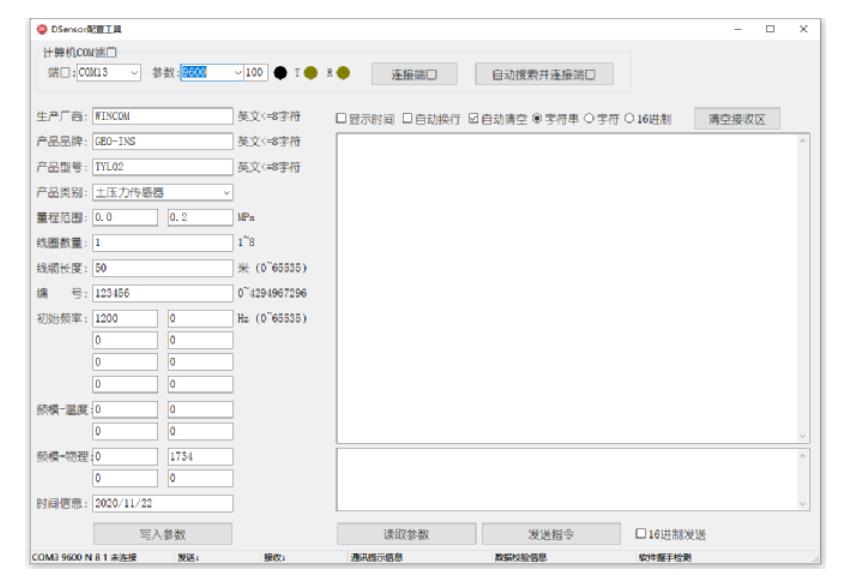Enable the 16进制发送 checkbox
This screenshot has height=588, width=850.
(x=640, y=534)
